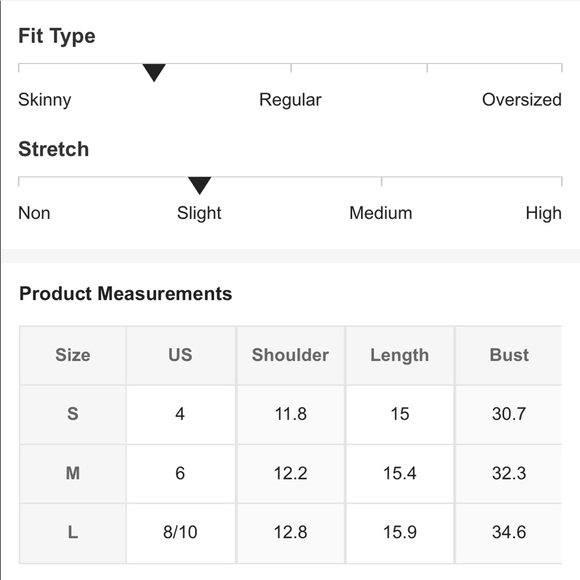Click the Fit Type slider triangle marker

[154, 72]
